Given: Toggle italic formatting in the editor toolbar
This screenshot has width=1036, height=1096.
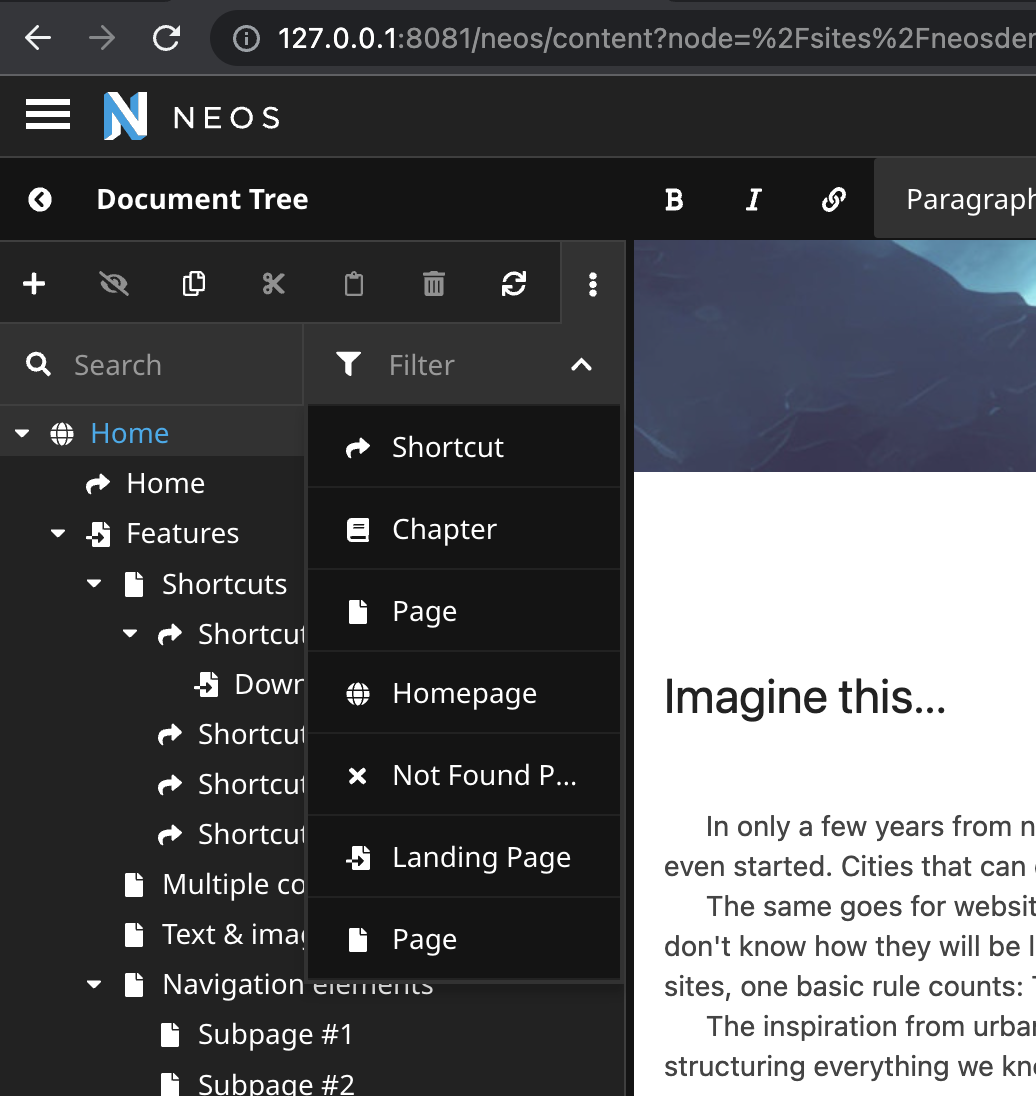Looking at the screenshot, I should (753, 199).
